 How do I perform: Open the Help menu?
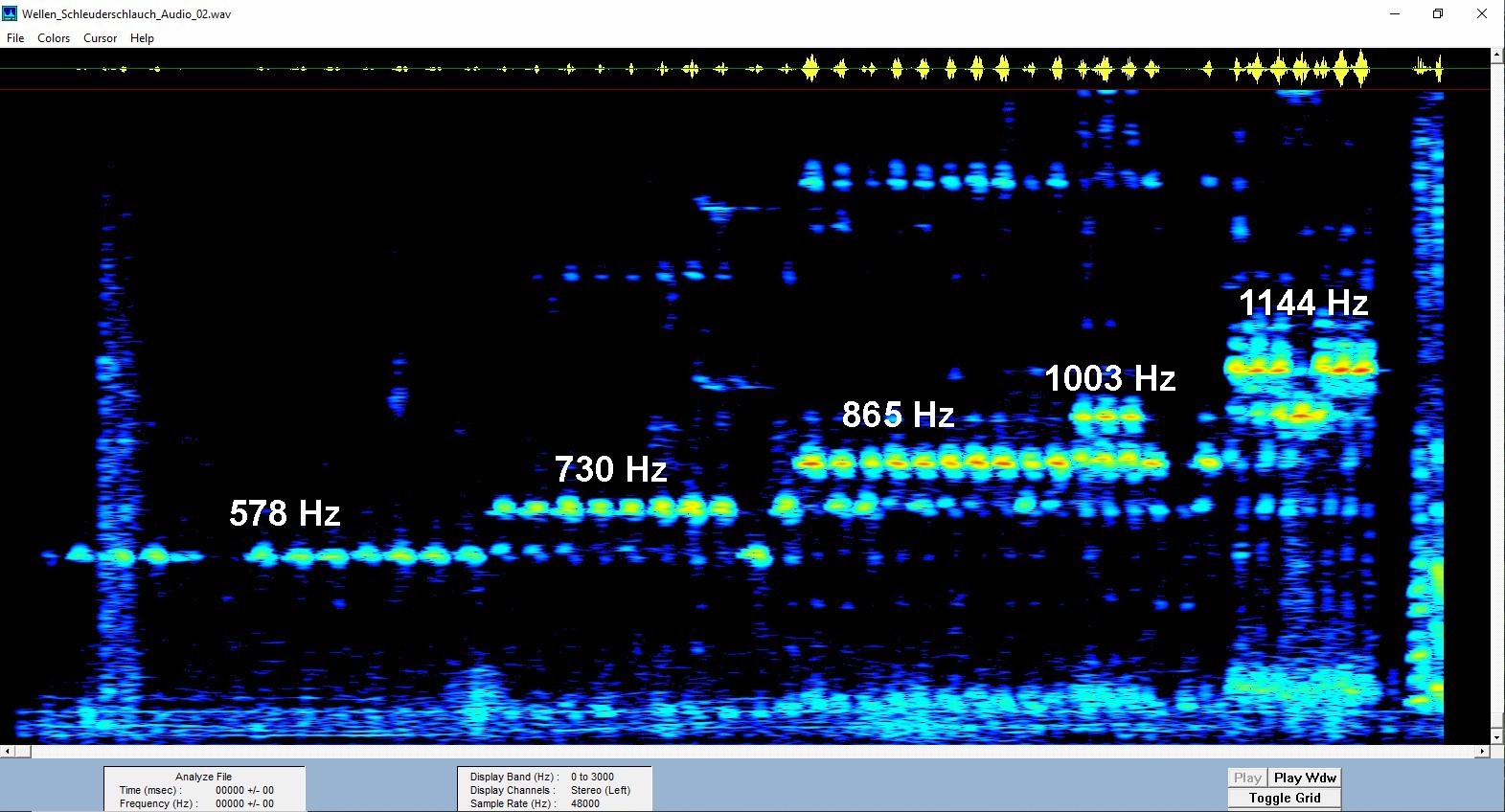pos(142,38)
